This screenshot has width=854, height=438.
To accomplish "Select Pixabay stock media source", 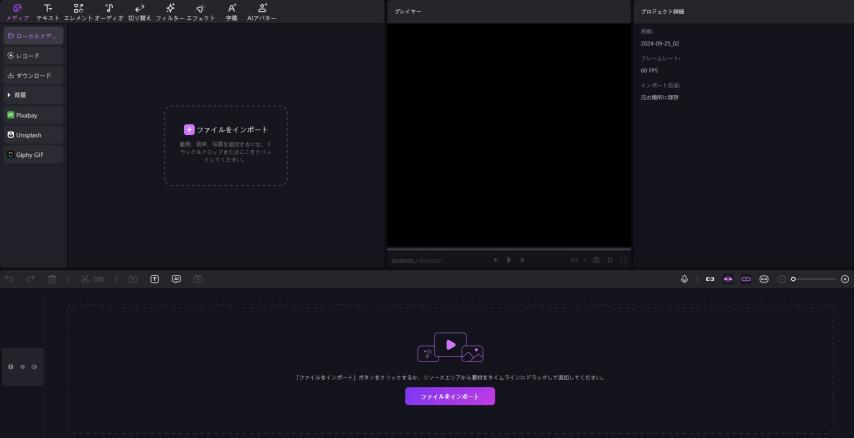I will tap(33, 115).
